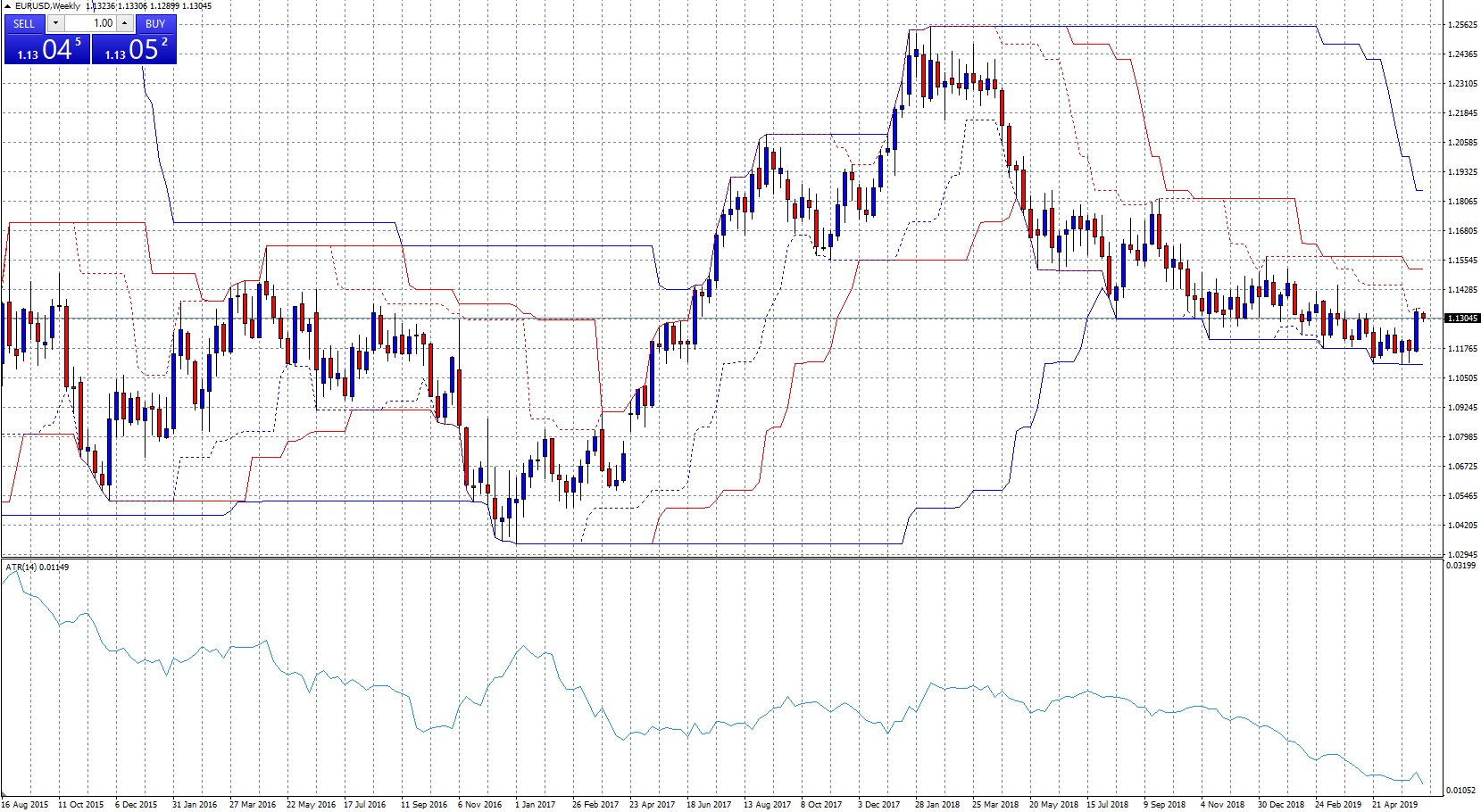Click the 31 Jan 2016 date label
Viewport: 1481px width, 812px height.
tap(195, 805)
